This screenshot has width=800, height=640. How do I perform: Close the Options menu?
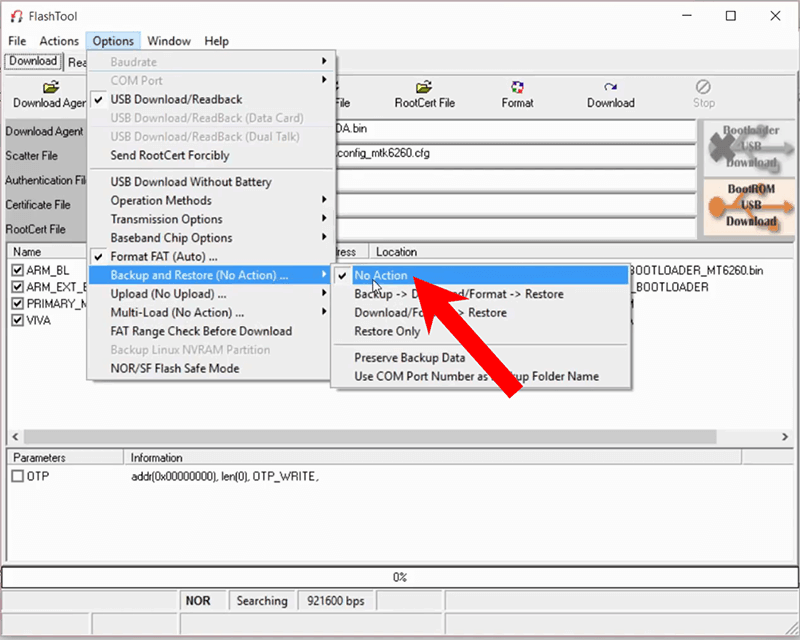point(113,41)
